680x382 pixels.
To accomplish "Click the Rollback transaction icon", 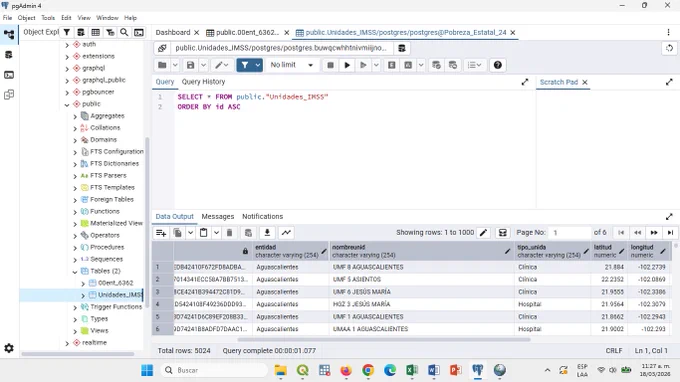I will (453, 65).
